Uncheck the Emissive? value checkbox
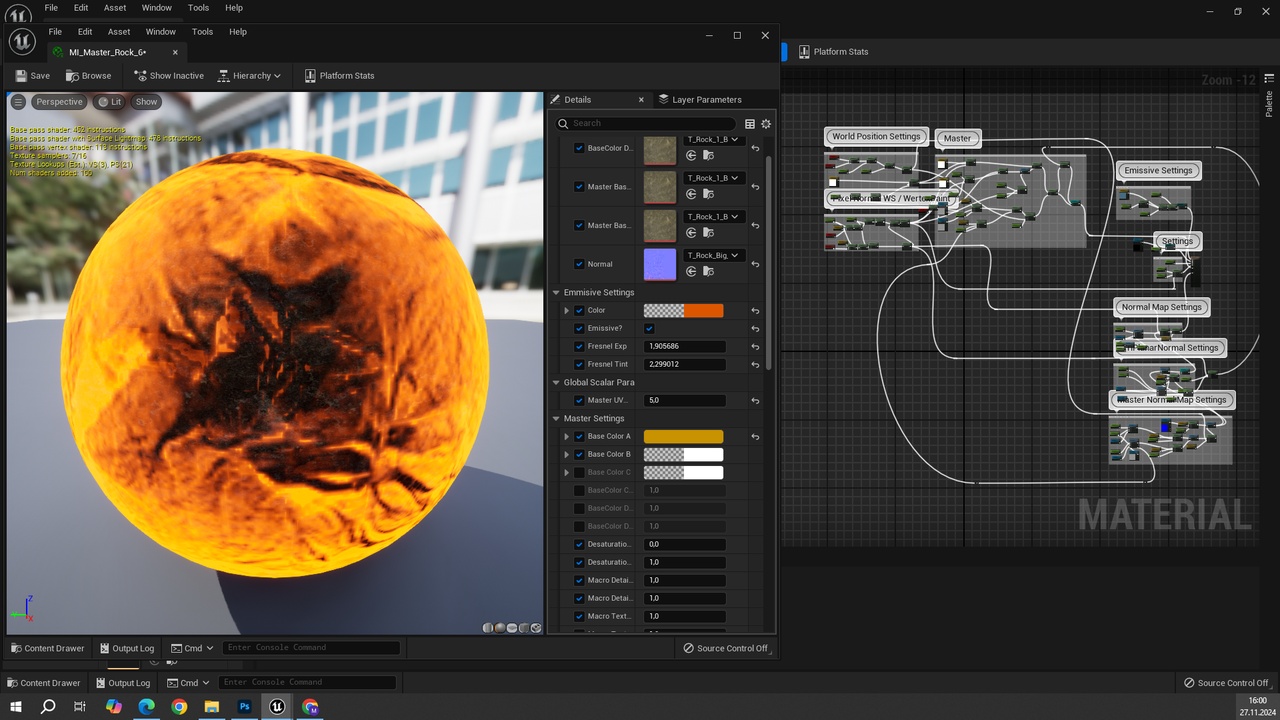Viewport: 1280px width, 720px height. click(649, 329)
